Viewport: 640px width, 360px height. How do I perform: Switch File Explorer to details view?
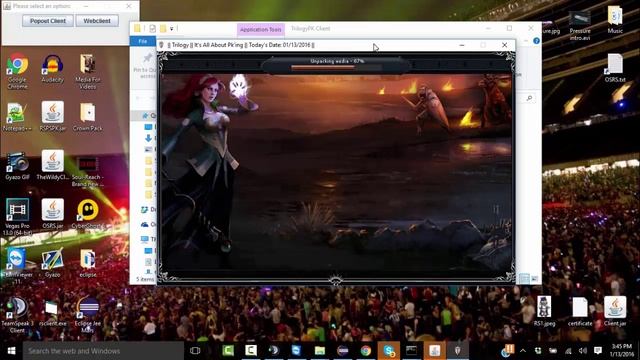pyautogui.click(x=524, y=279)
